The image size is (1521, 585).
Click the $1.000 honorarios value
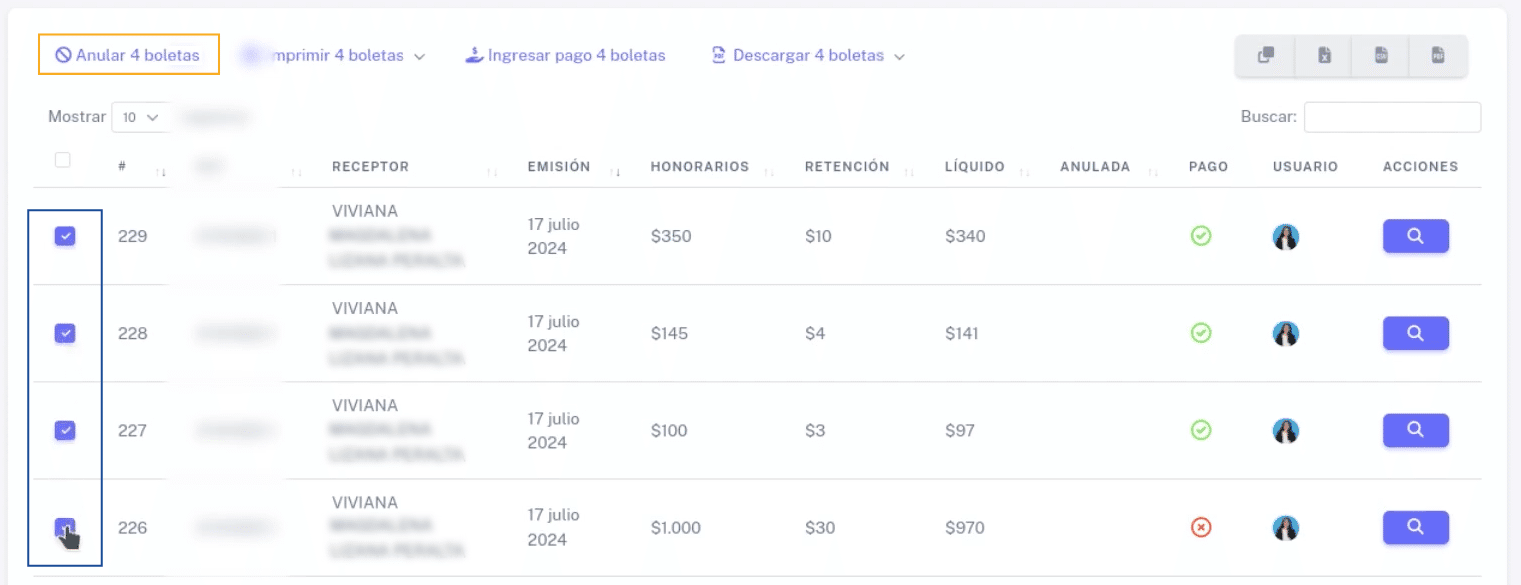[x=676, y=528]
